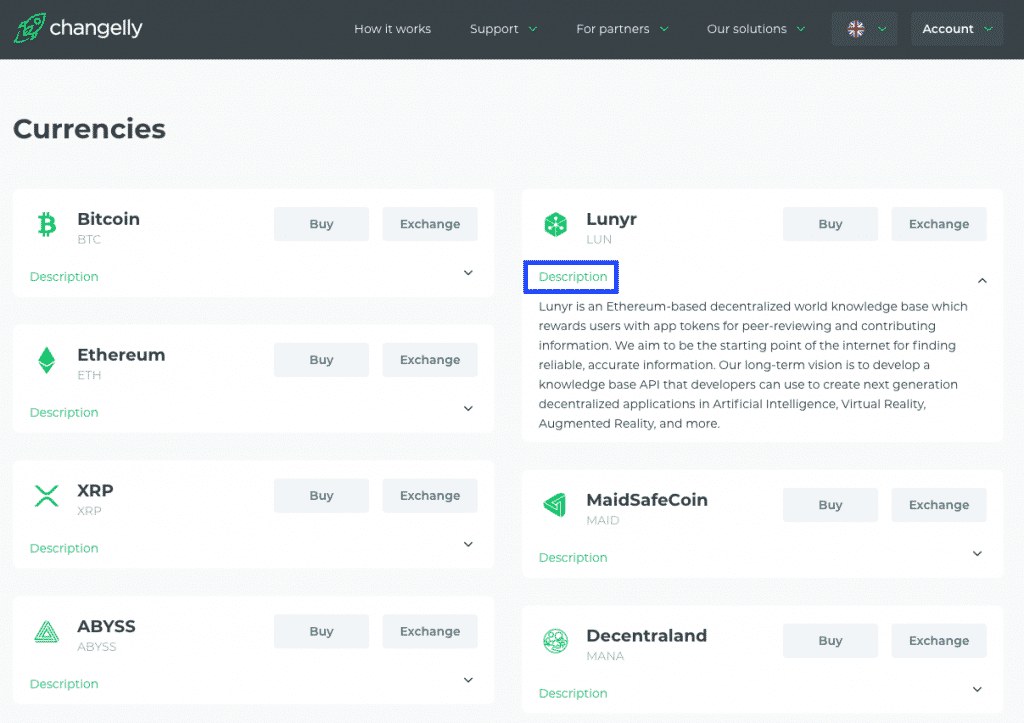Buy Lunyr
The height and width of the screenshot is (723, 1024).
(830, 224)
